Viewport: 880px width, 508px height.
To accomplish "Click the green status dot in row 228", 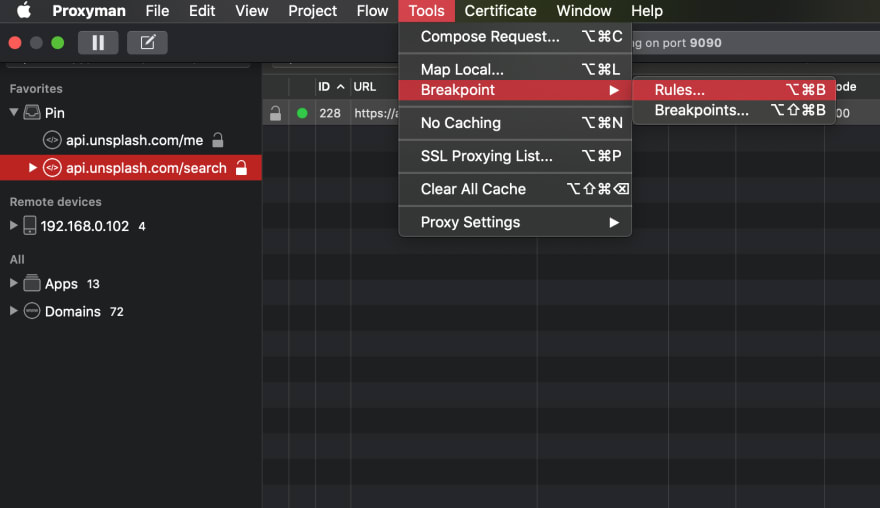I will [302, 113].
